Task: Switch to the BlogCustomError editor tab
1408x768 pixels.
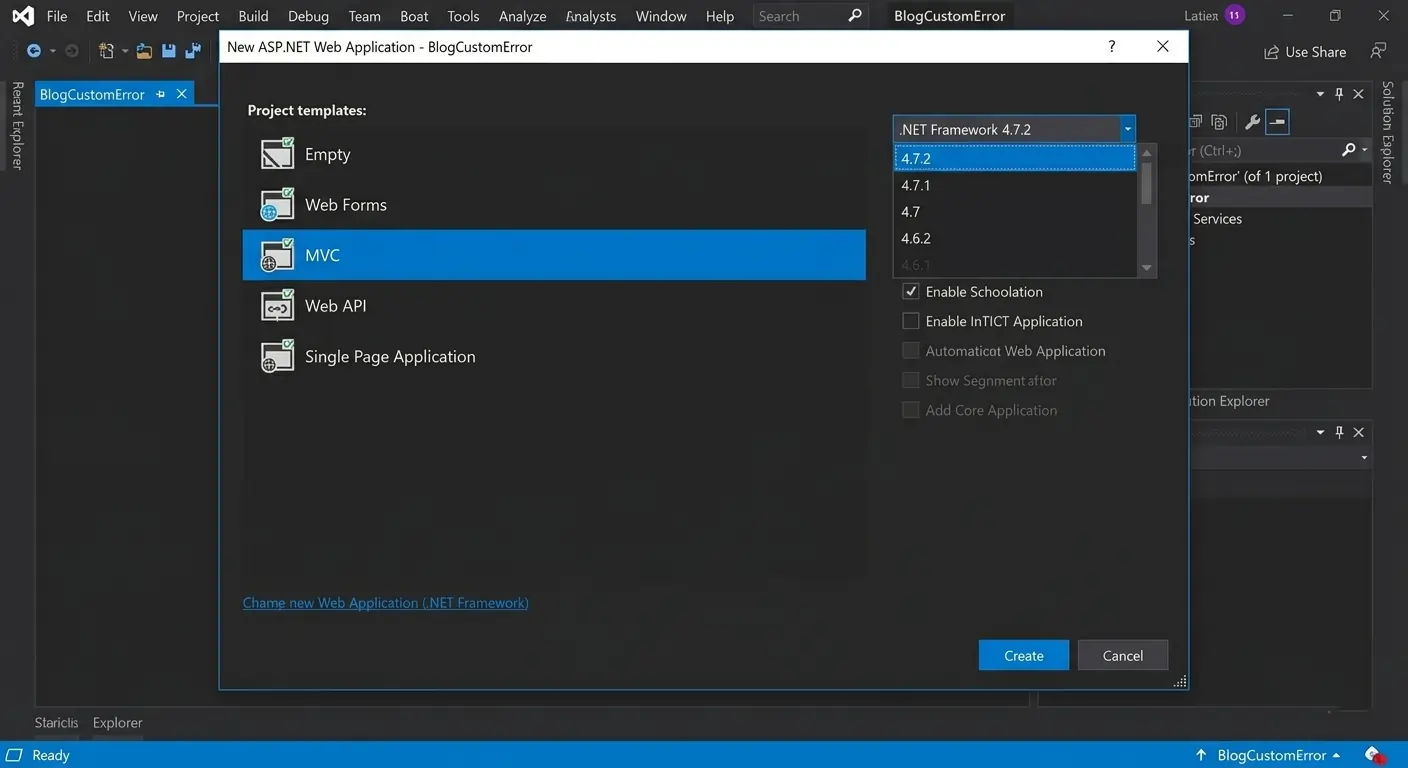Action: 91,93
